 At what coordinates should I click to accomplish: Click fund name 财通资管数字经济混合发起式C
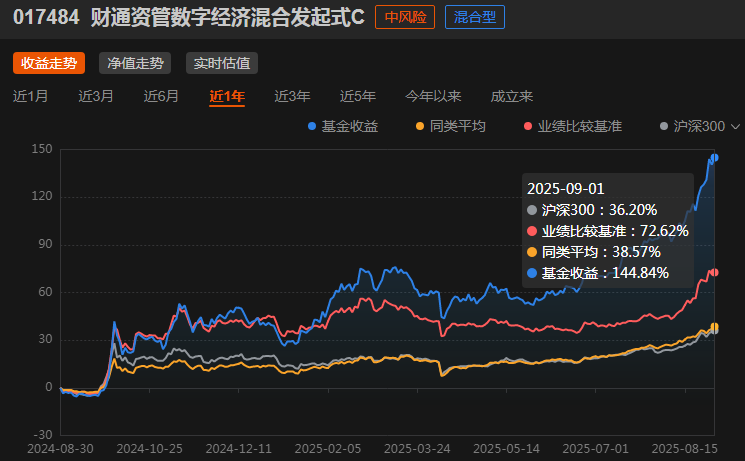[228, 17]
